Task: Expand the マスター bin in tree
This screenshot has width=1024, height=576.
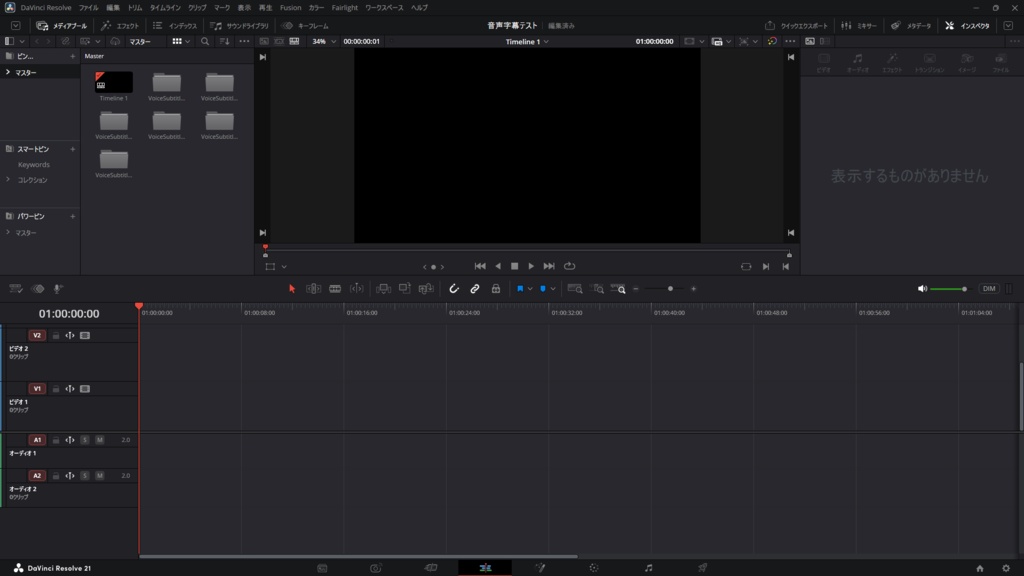Action: click(8, 72)
